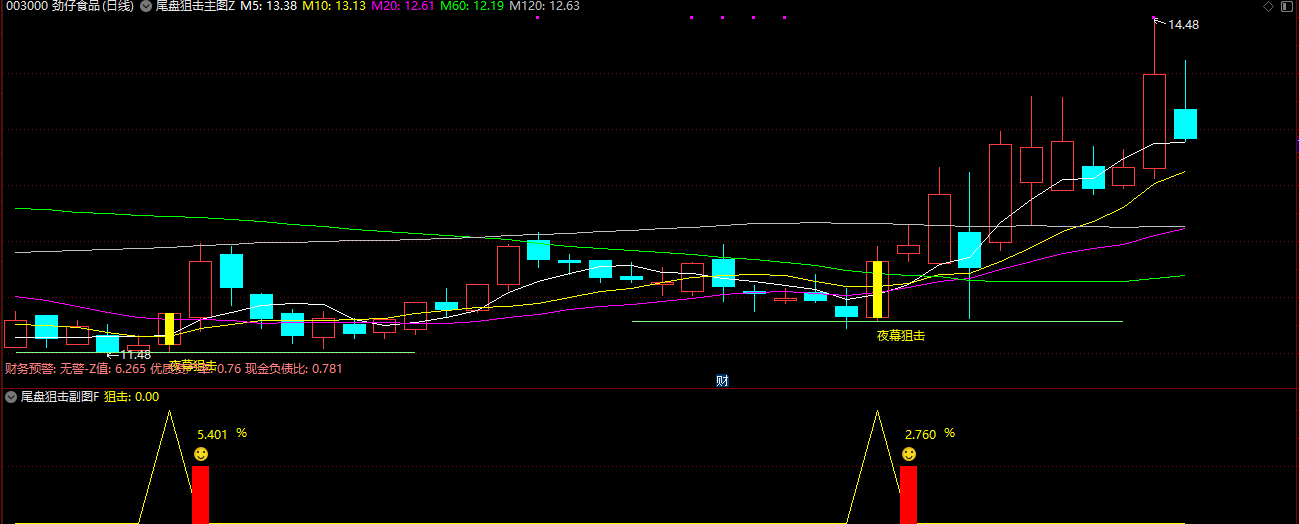Click the red signal bar under 5.401%
The height and width of the screenshot is (524, 1299).
coord(200,494)
